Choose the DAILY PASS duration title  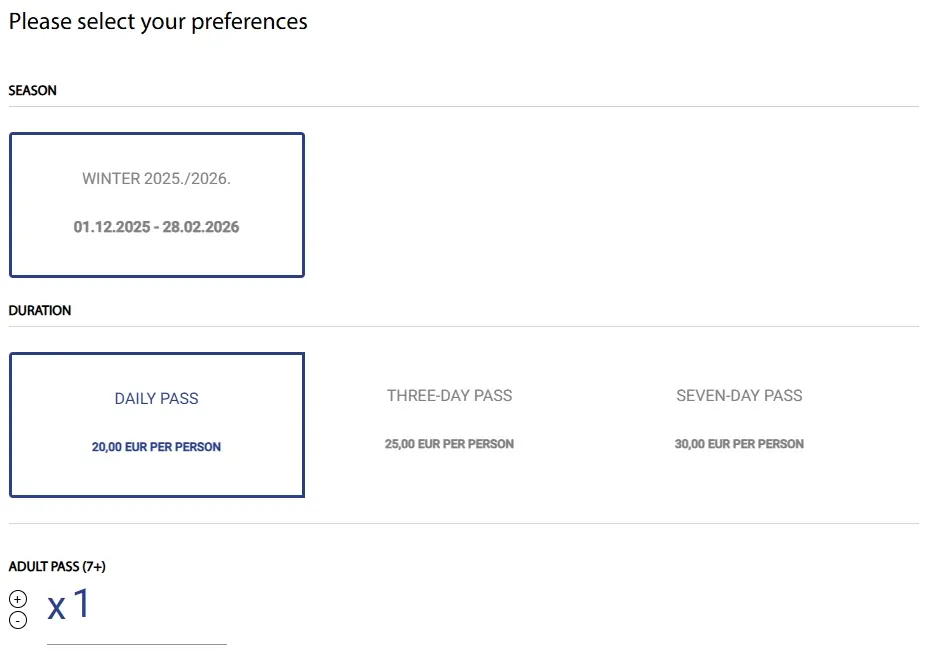pos(156,398)
